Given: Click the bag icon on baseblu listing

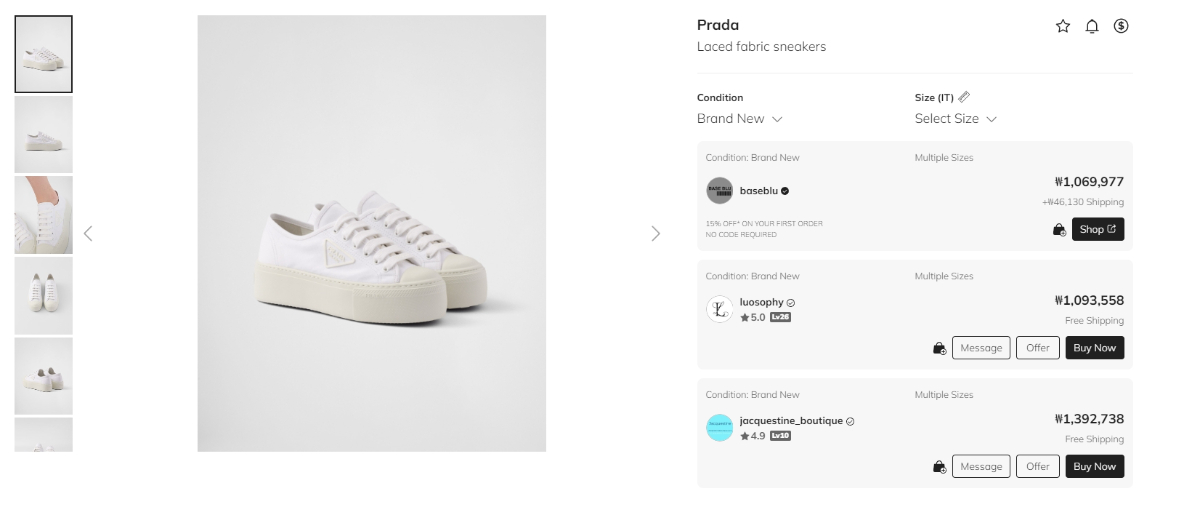Looking at the screenshot, I should click(1059, 230).
